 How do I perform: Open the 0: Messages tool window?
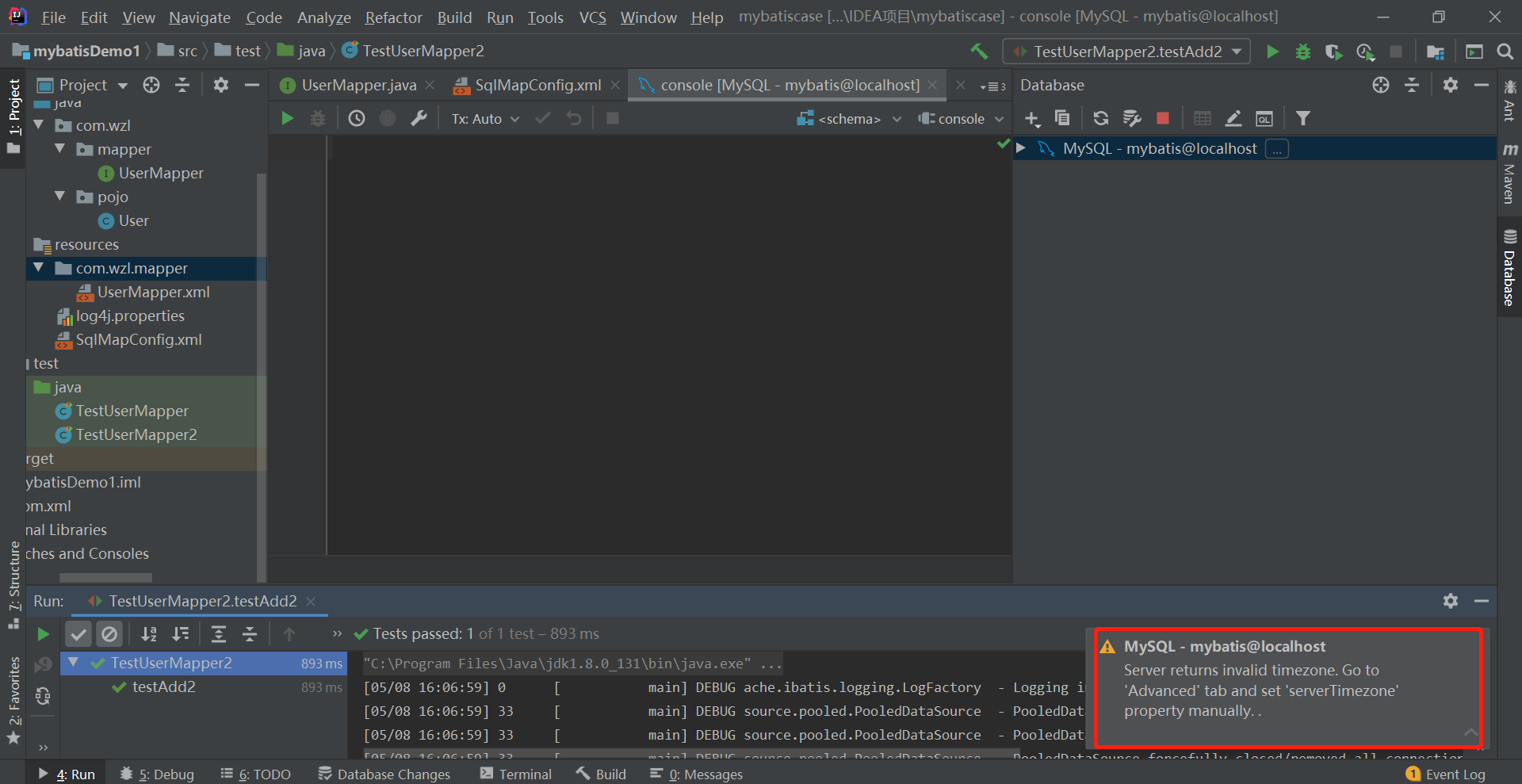point(696,774)
